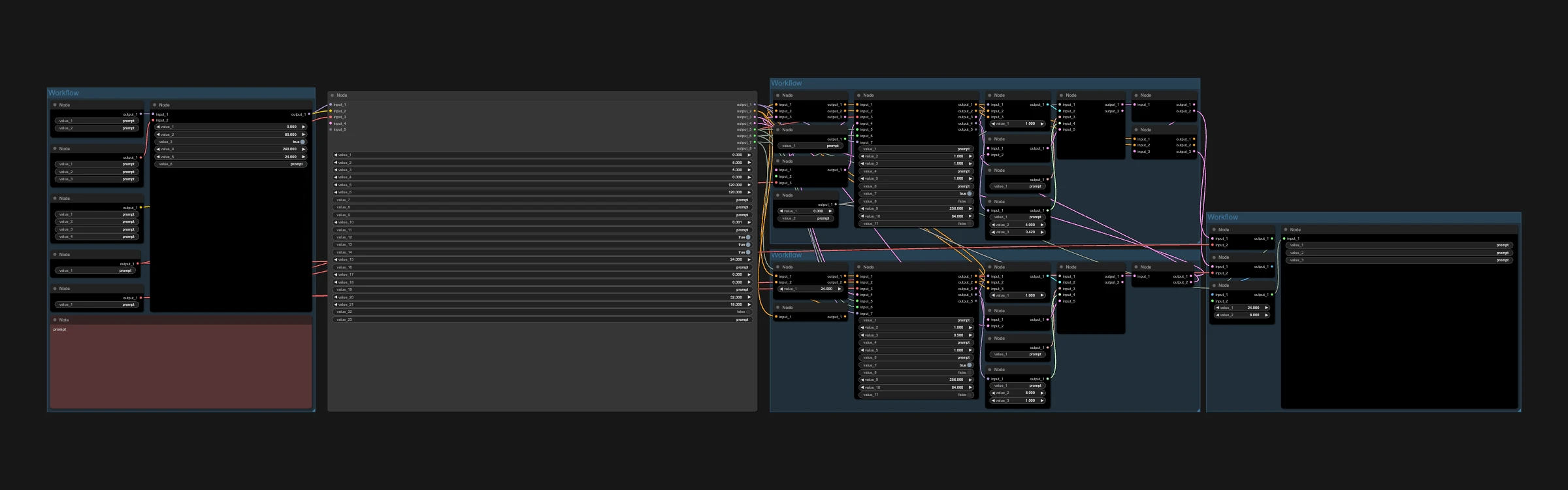Image resolution: width=1568 pixels, height=490 pixels.
Task: Open the value_7 prompt field in center node
Action: [542, 200]
